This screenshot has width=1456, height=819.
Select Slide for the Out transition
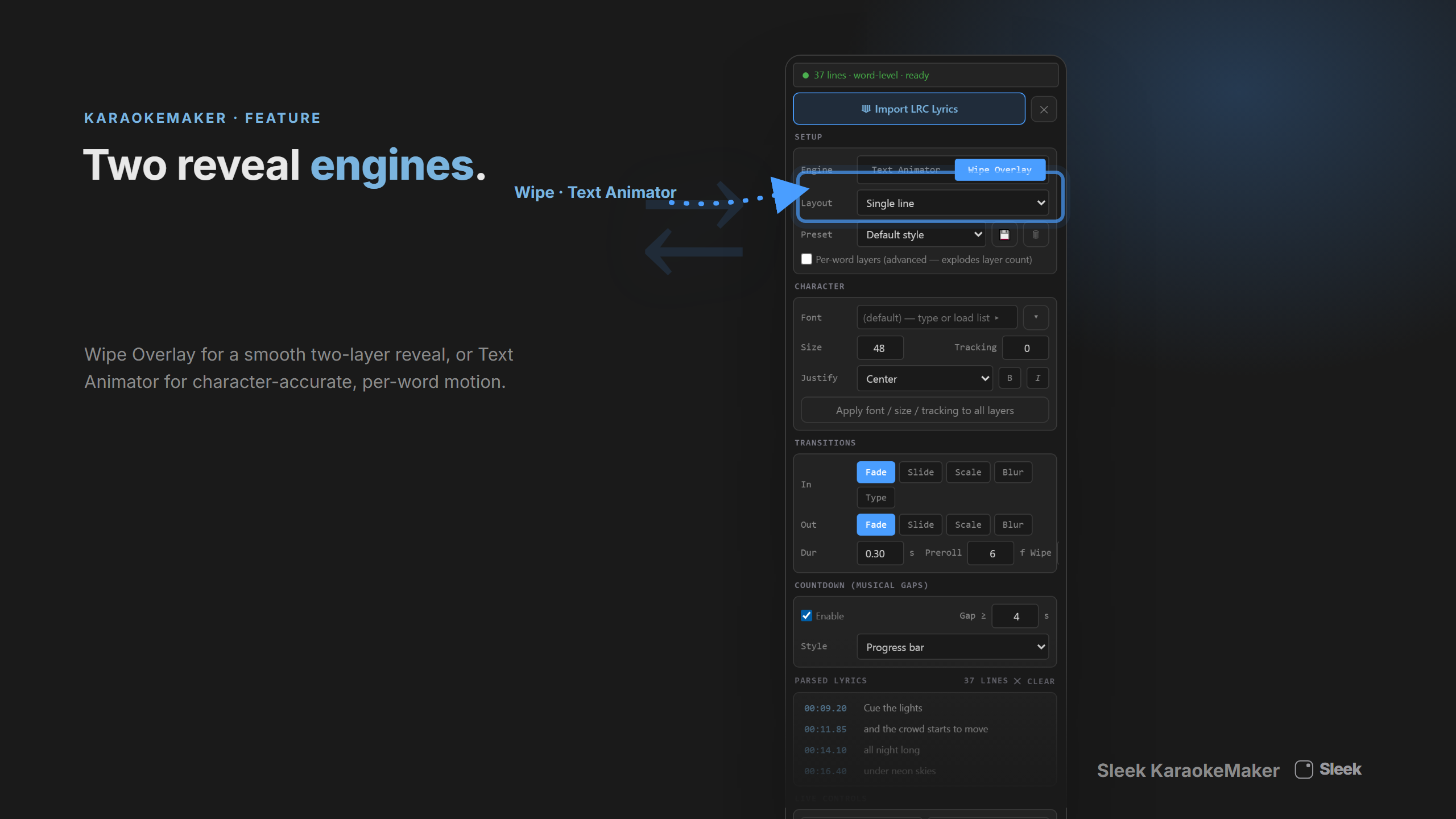(921, 524)
